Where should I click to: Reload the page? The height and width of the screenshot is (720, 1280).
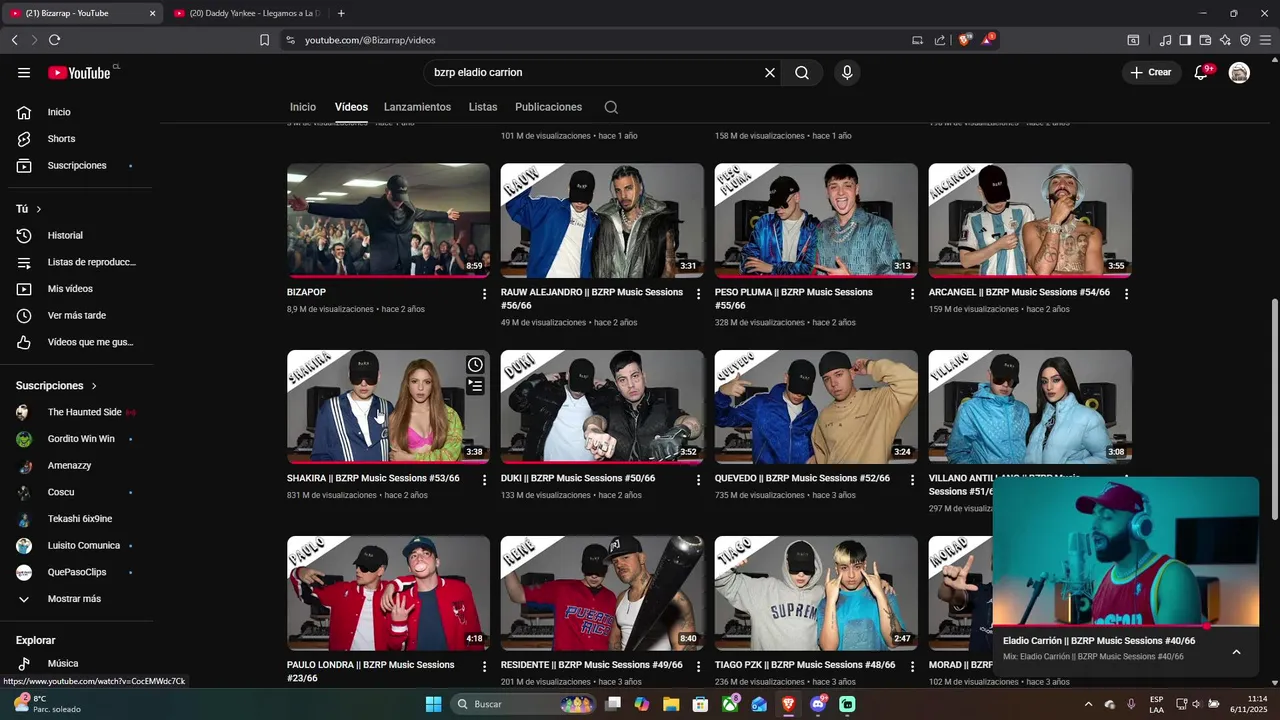(54, 40)
